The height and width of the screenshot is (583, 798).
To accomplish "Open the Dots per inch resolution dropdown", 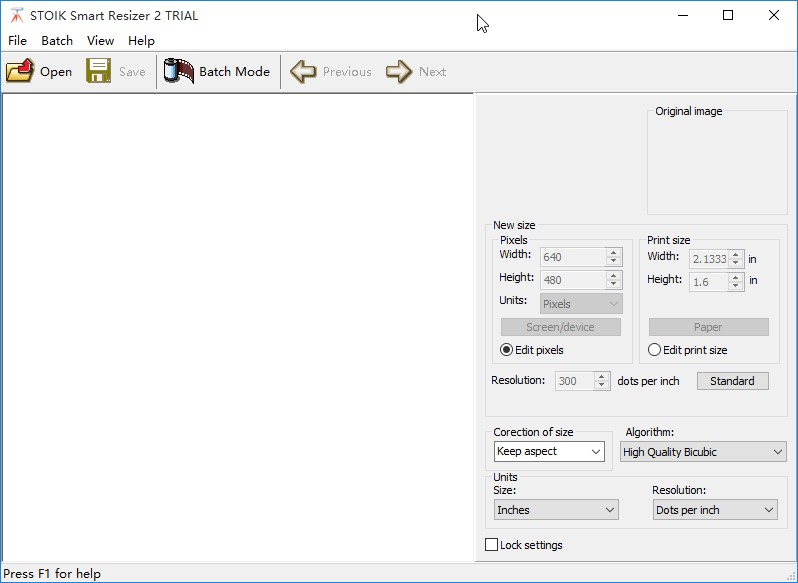I will 715,510.
